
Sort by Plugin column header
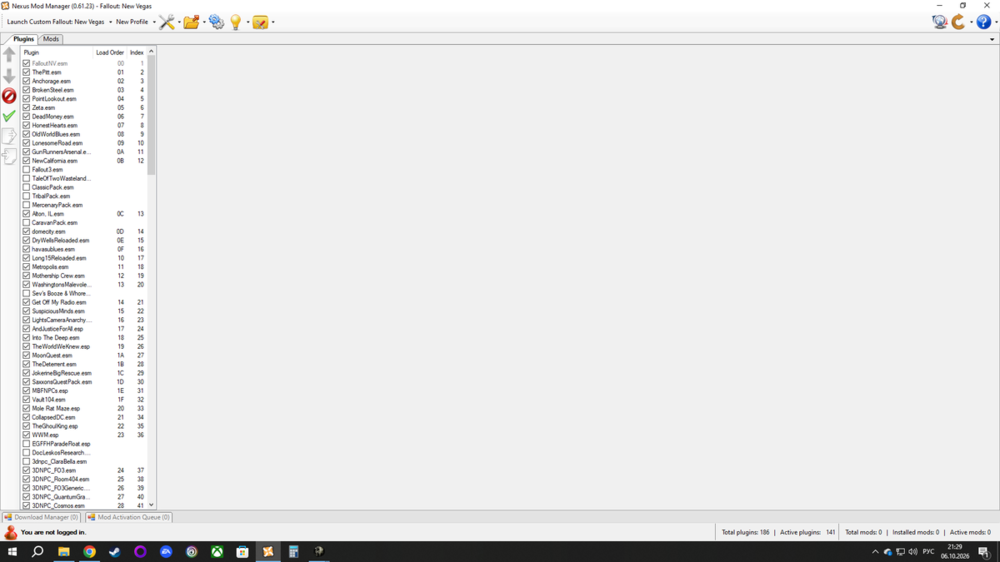(x=57, y=52)
